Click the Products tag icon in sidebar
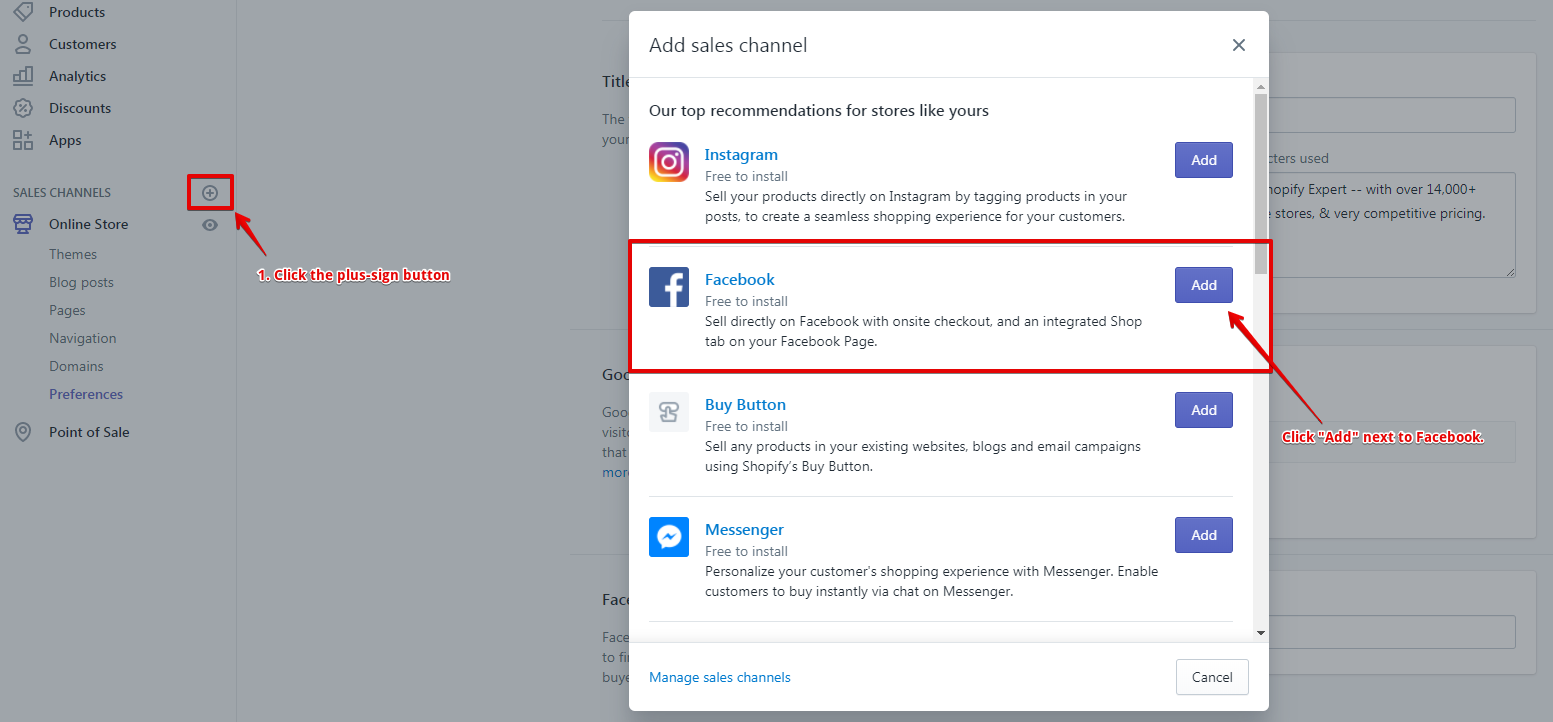Viewport: 1553px width, 722px height. (x=23, y=12)
